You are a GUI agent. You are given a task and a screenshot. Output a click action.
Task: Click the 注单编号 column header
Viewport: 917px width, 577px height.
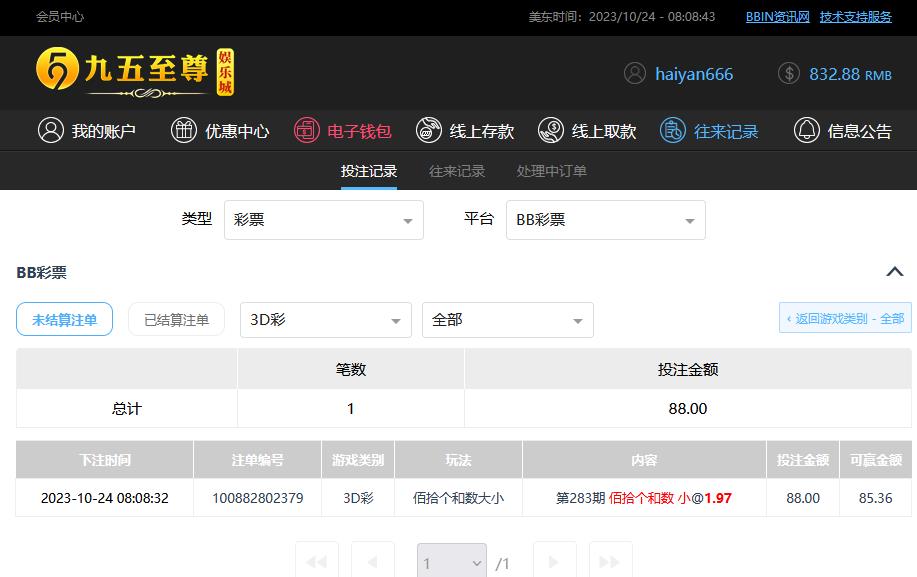[257, 460]
